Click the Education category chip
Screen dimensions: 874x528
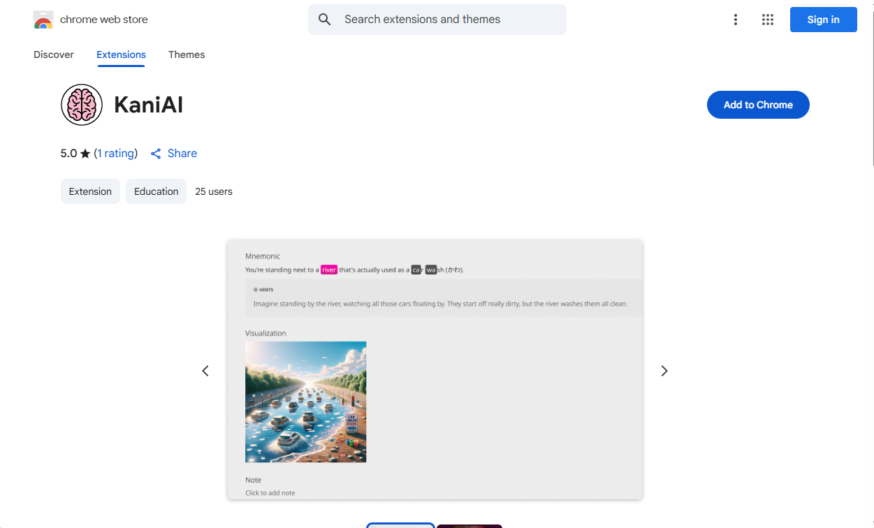pyautogui.click(x=156, y=191)
